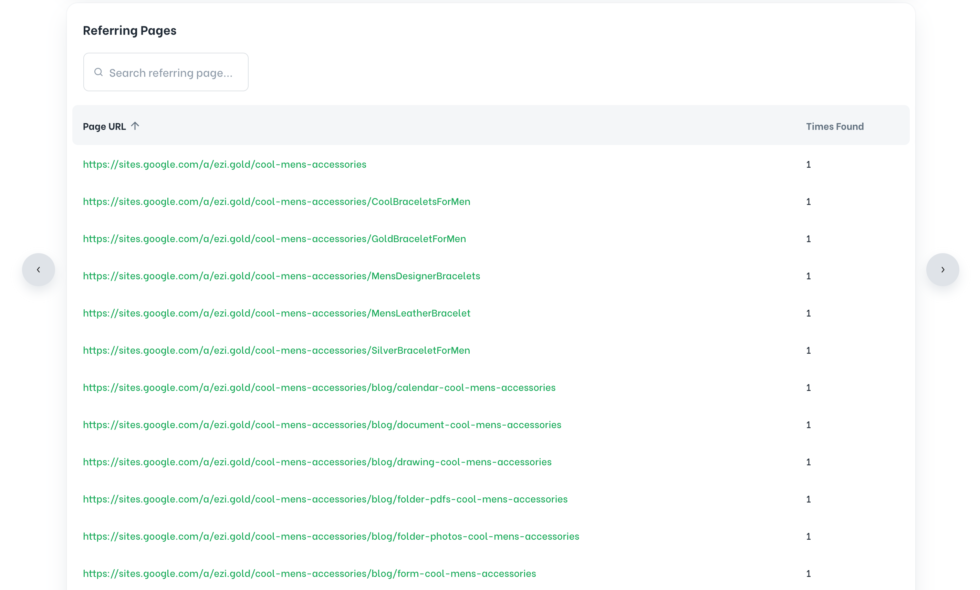The width and height of the screenshot is (980, 590).
Task: Click the Referring Pages heading
Action: tap(129, 31)
